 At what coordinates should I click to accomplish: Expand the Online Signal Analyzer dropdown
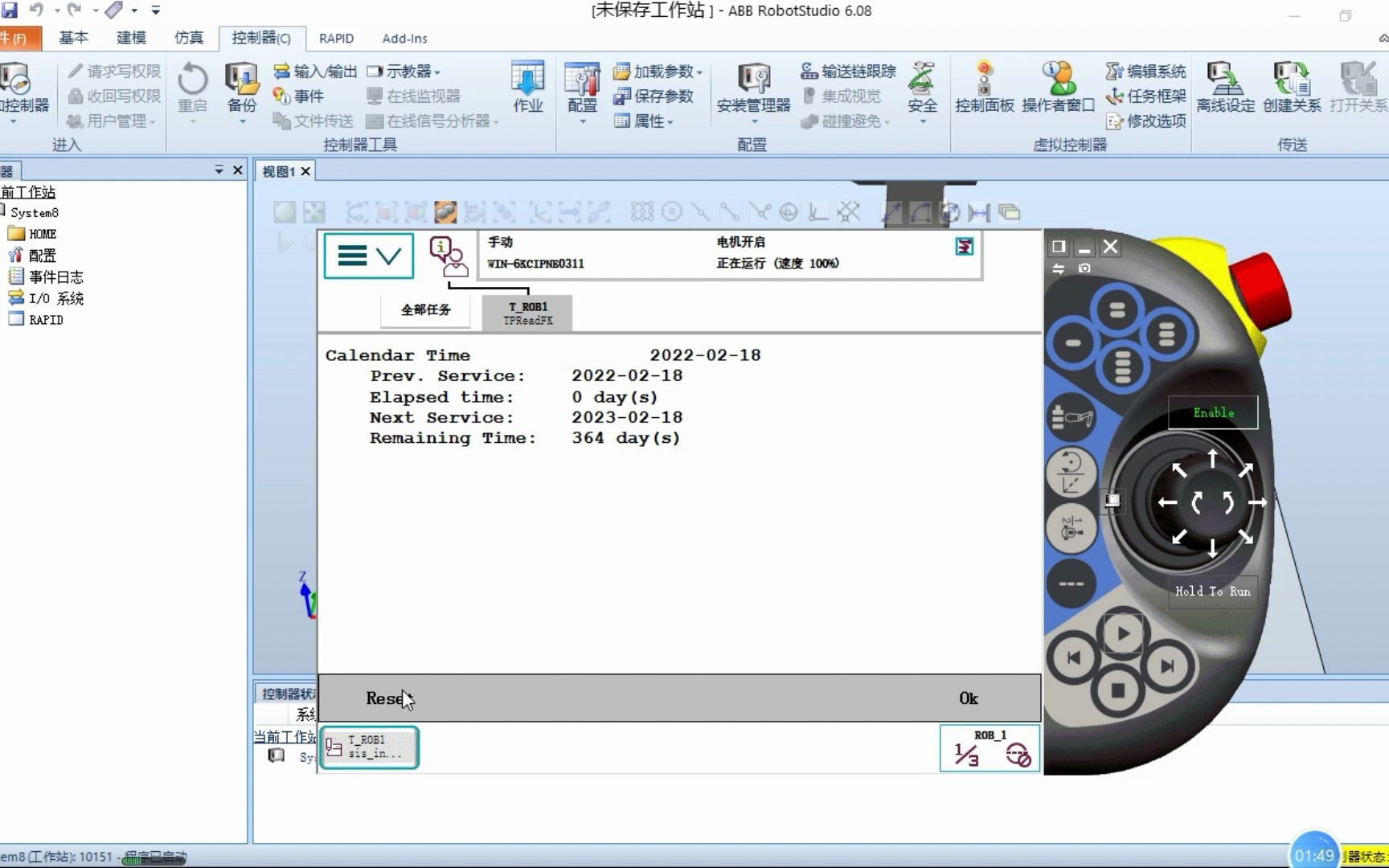[x=497, y=122]
